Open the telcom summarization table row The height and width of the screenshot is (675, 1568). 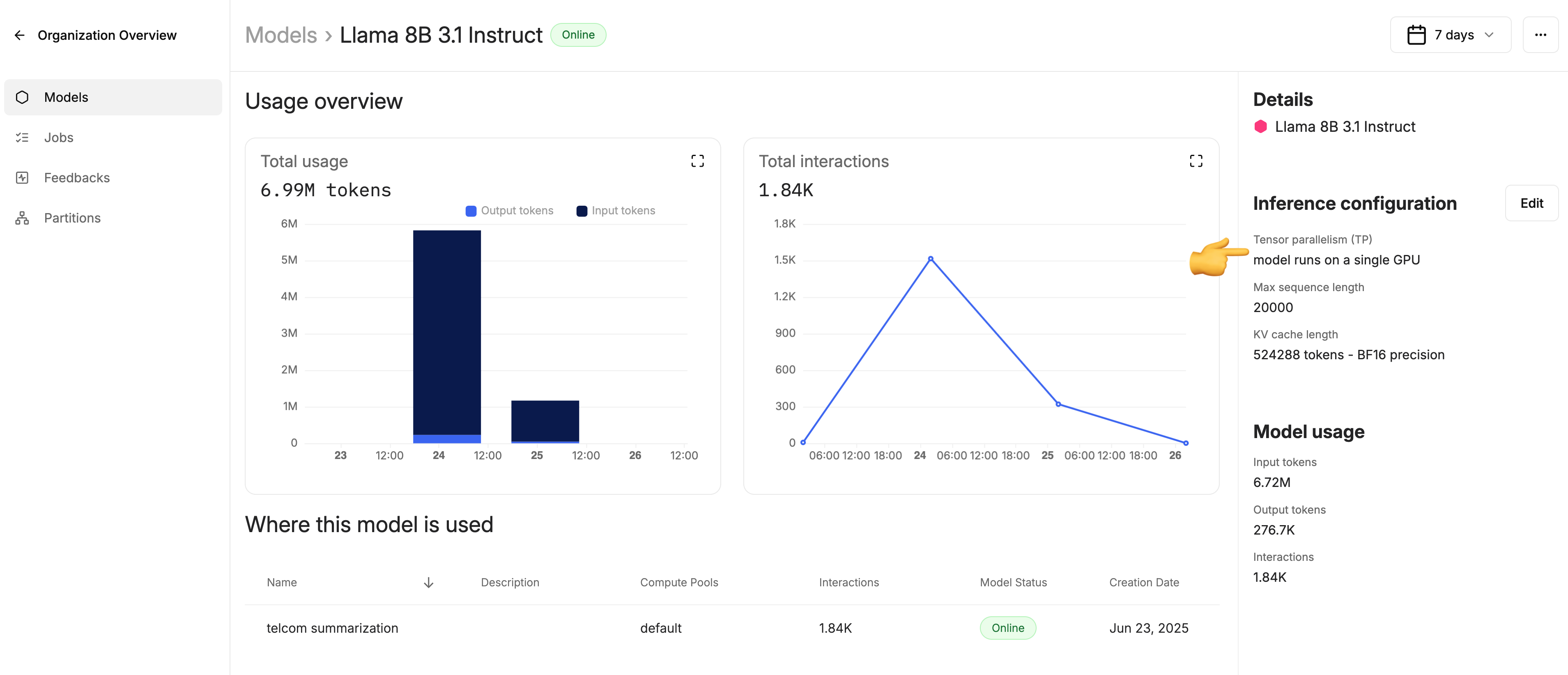(332, 628)
